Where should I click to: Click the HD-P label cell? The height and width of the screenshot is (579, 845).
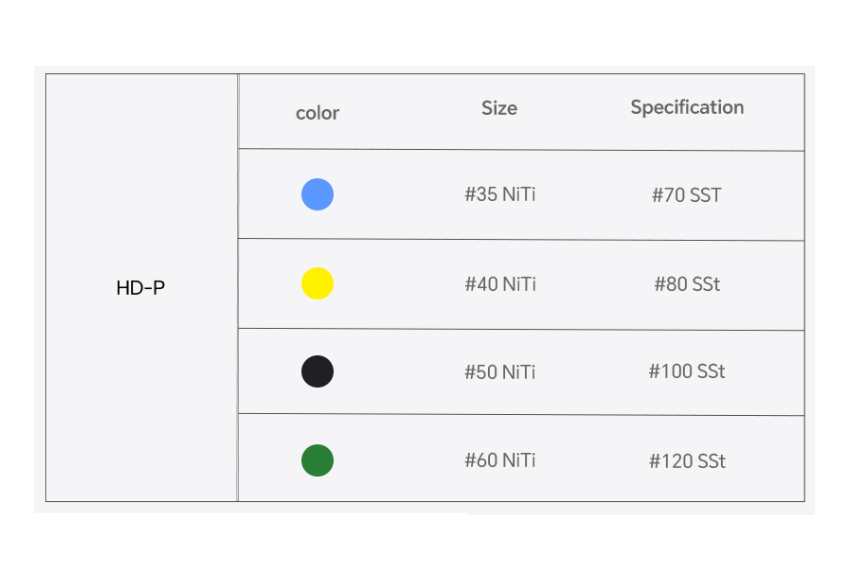141,288
